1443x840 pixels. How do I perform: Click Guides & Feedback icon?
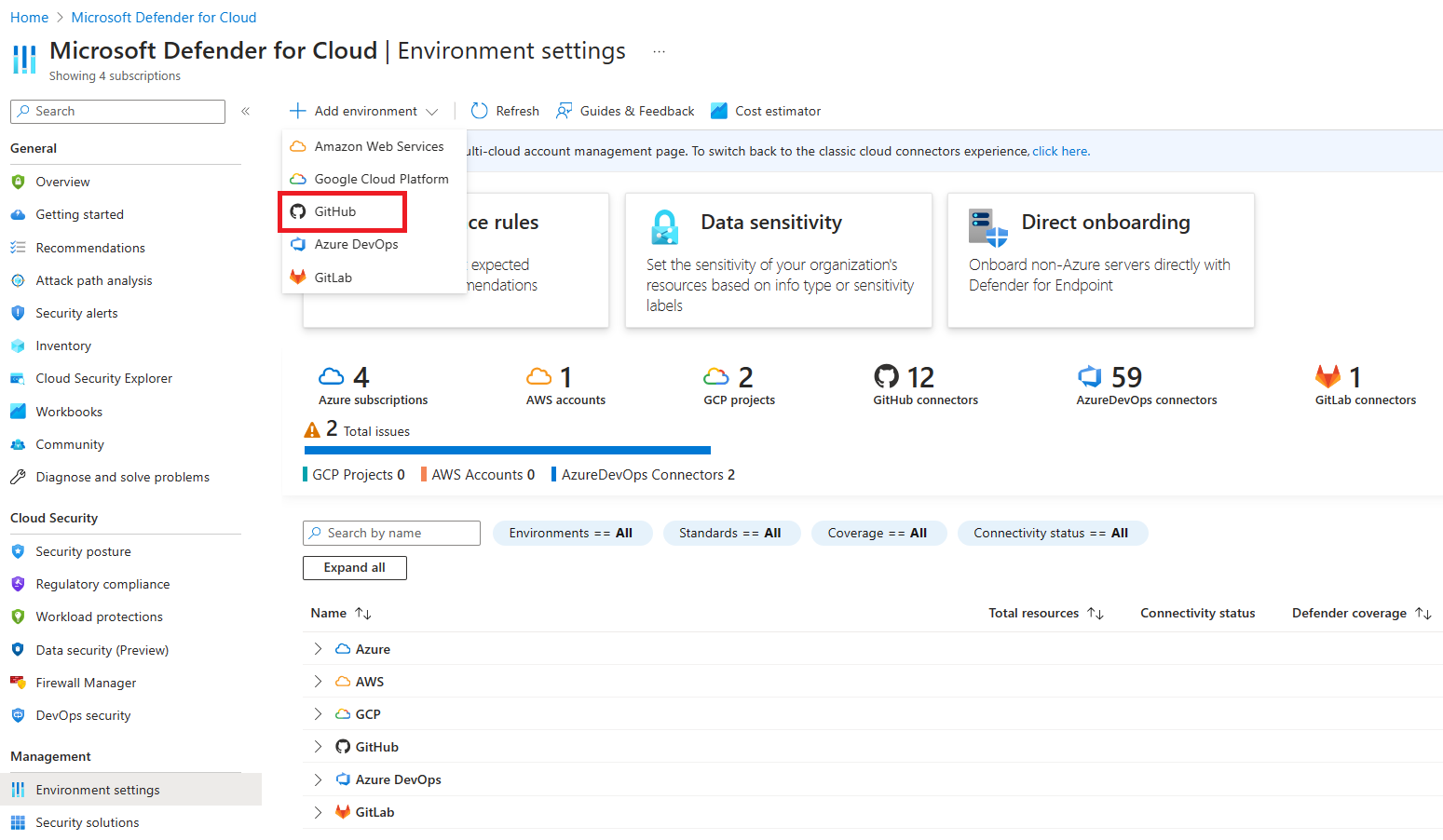tap(565, 111)
